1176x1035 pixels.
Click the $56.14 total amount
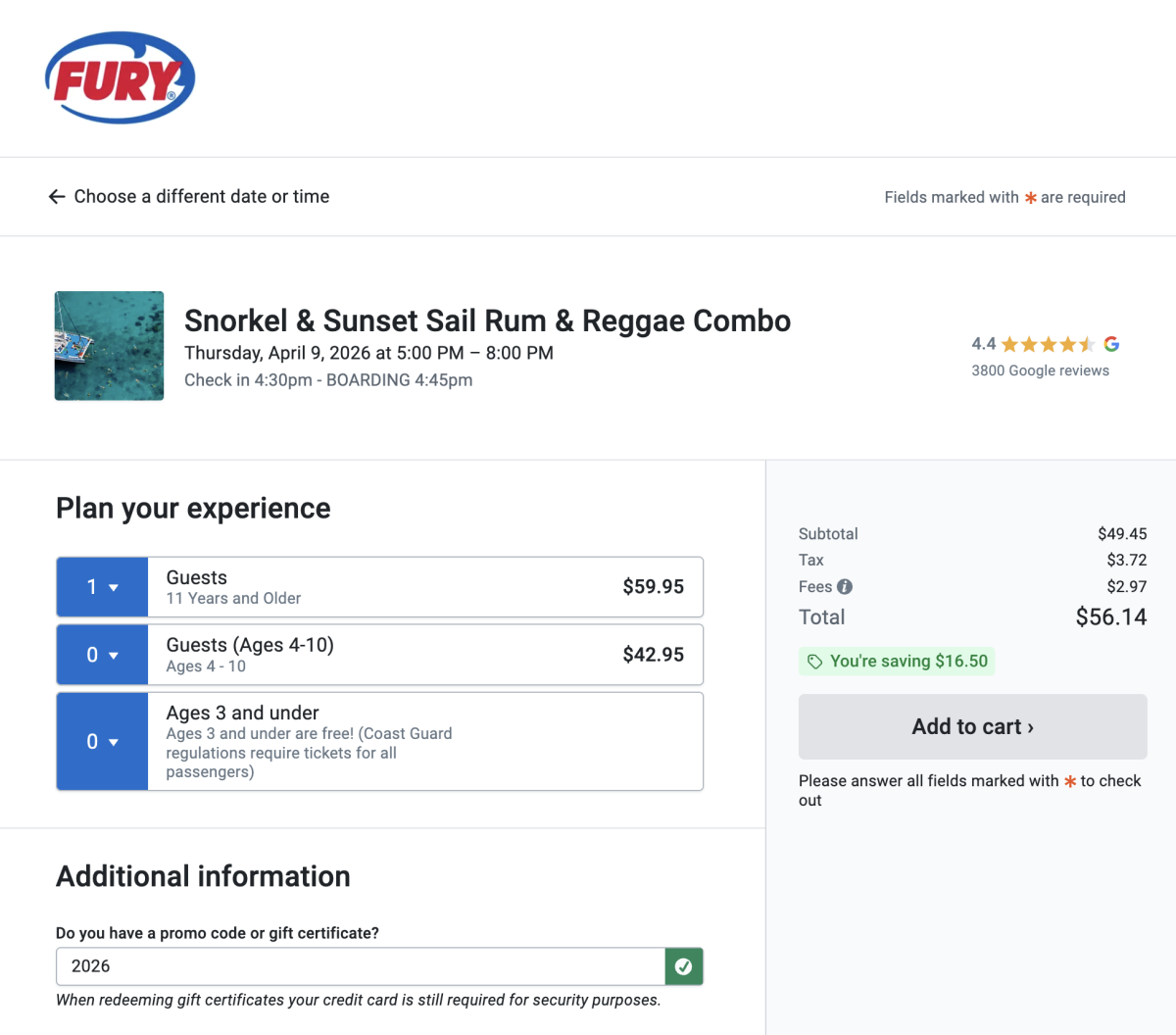(1110, 617)
